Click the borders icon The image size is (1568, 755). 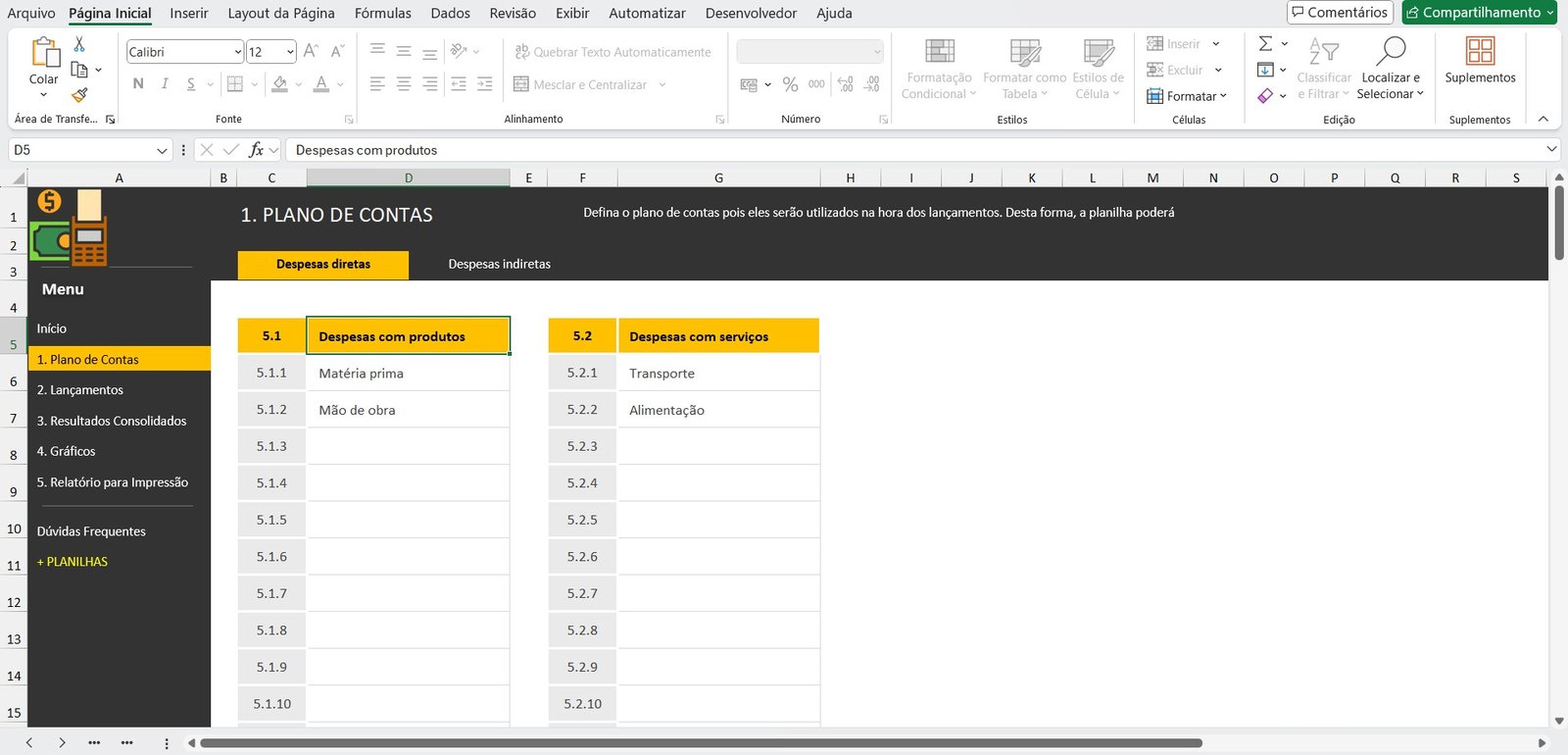235,84
